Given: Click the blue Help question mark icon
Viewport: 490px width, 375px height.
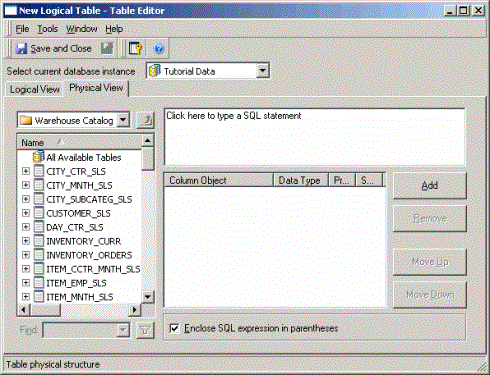Looking at the screenshot, I should click(159, 49).
